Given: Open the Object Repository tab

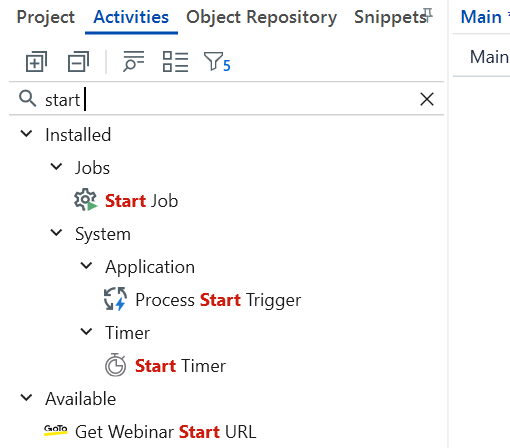Looking at the screenshot, I should (x=262, y=17).
